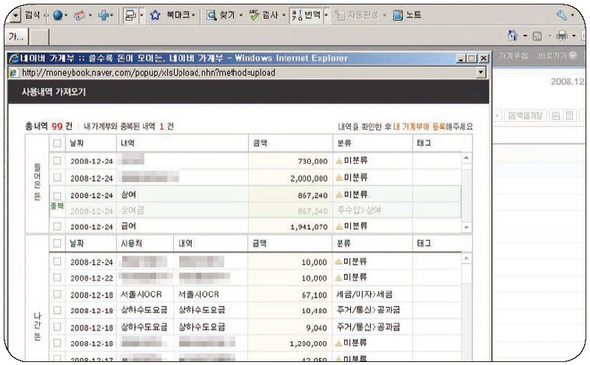Click the 비로가기 link in background page
Image resolution: width=590 pixels, height=365 pixels.
pyautogui.click(x=552, y=56)
